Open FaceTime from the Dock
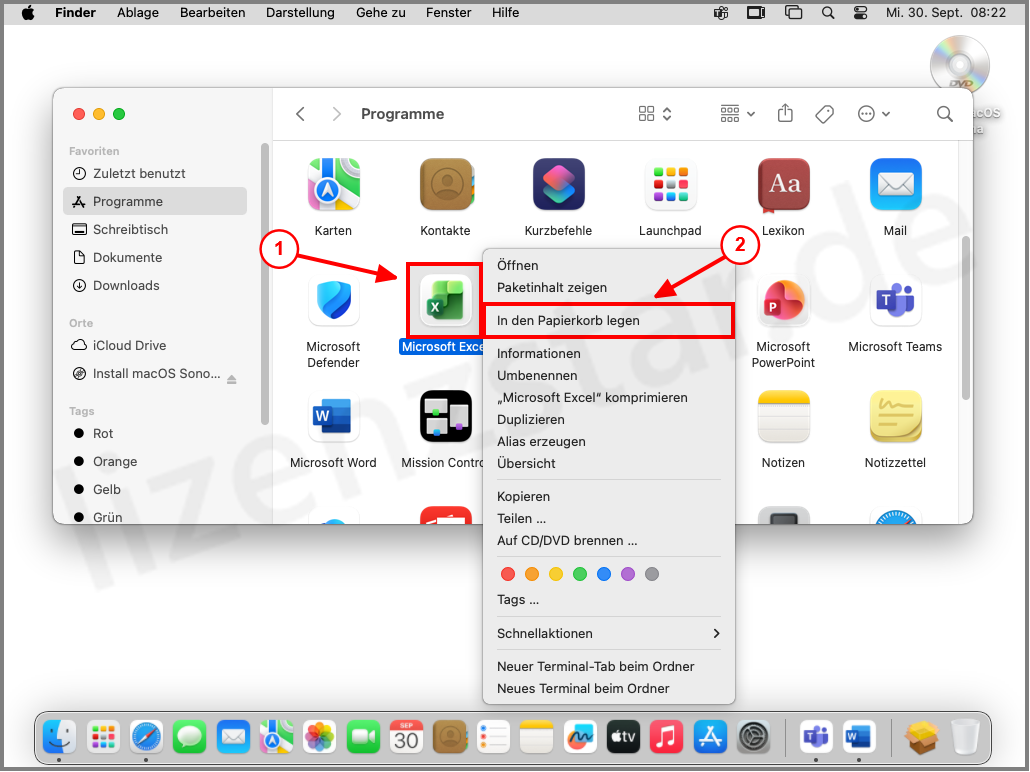Viewport: 1030px width, 772px height. 363,737
